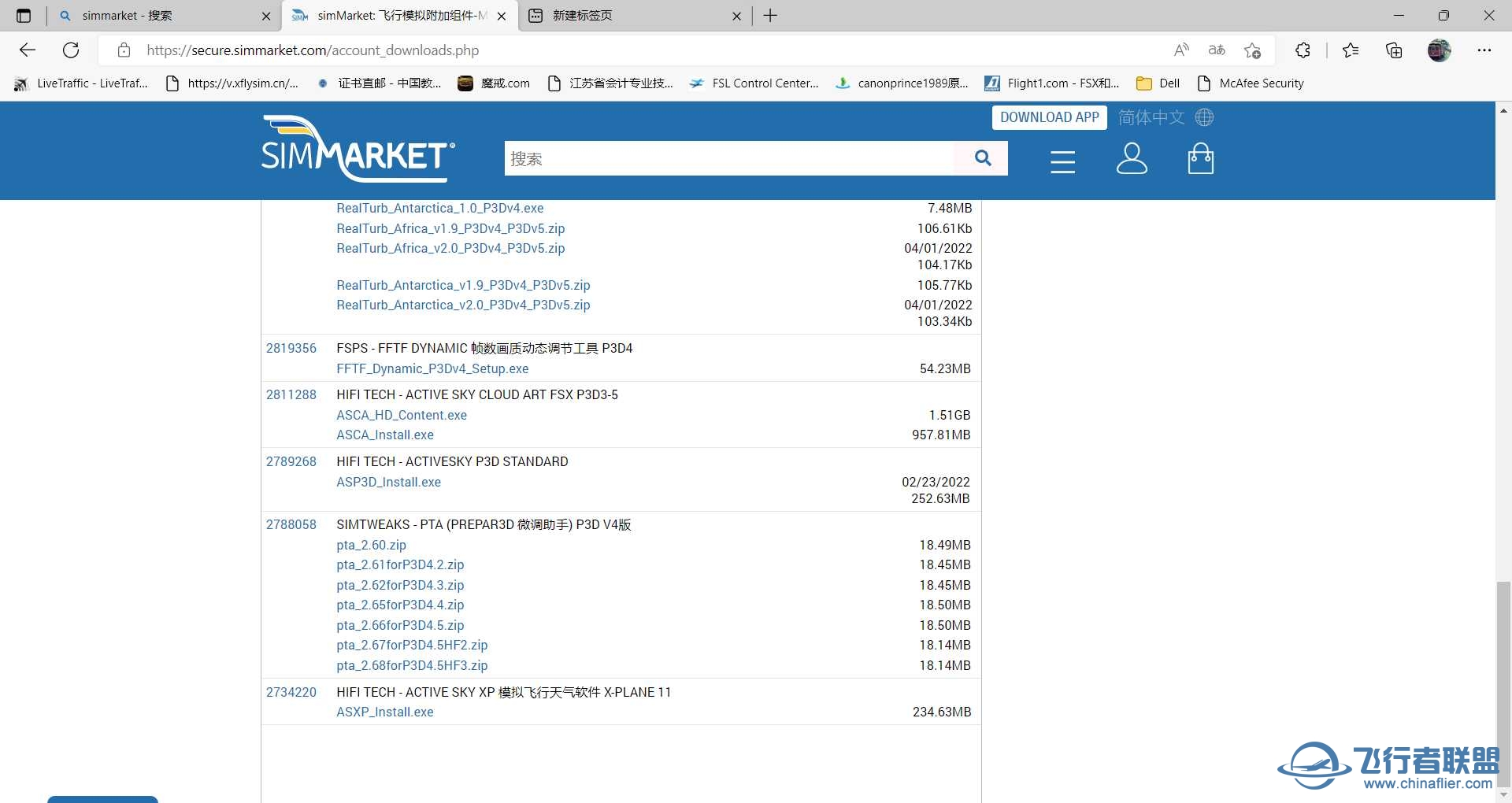Download ASP3D_Install.exe
This screenshot has height=803, width=1512.
388,482
